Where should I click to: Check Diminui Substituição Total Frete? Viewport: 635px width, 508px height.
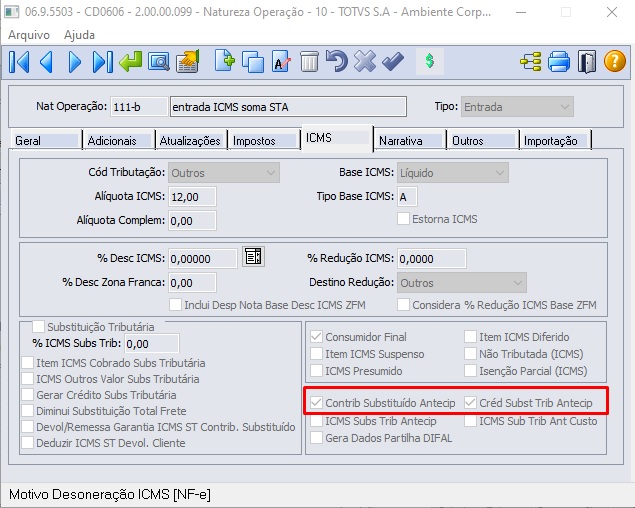click(28, 411)
